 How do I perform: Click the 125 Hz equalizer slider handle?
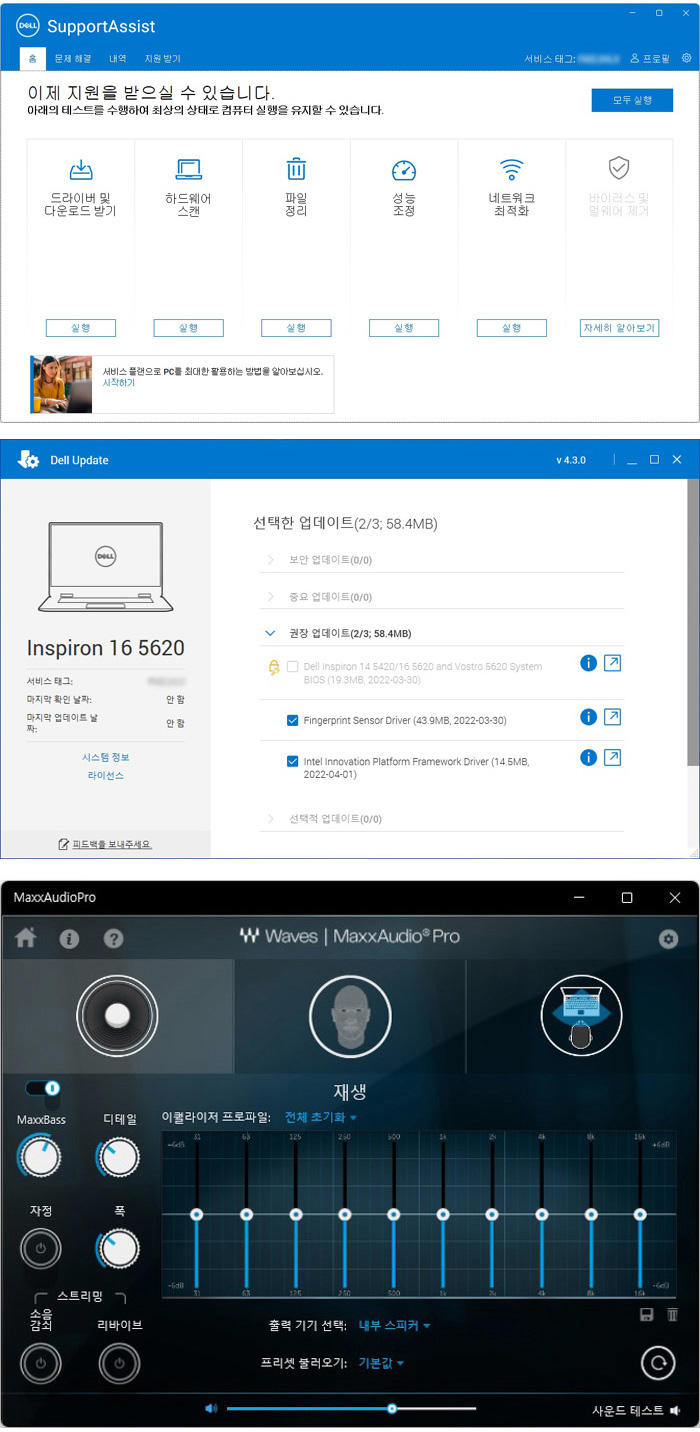(x=295, y=1214)
